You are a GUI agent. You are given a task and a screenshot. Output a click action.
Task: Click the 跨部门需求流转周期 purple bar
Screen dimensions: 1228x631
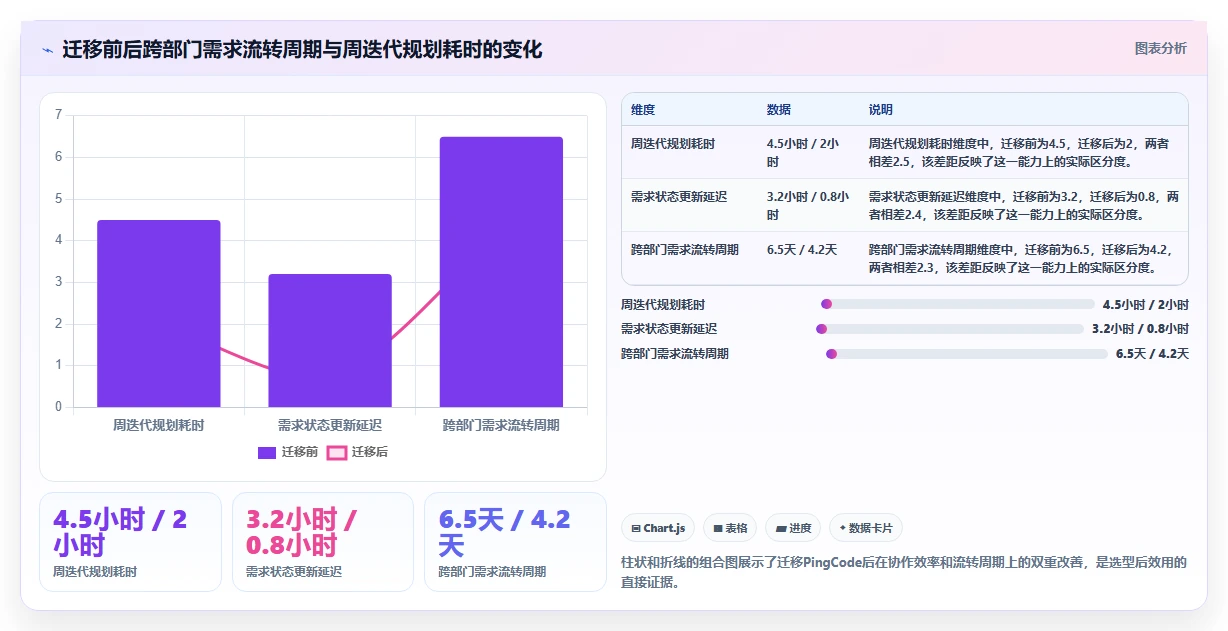point(501,272)
